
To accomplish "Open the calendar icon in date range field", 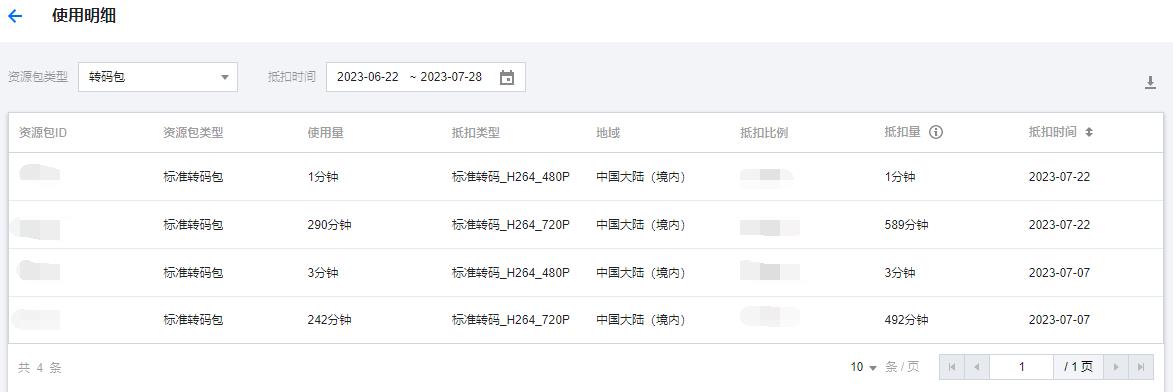I will pyautogui.click(x=506, y=77).
